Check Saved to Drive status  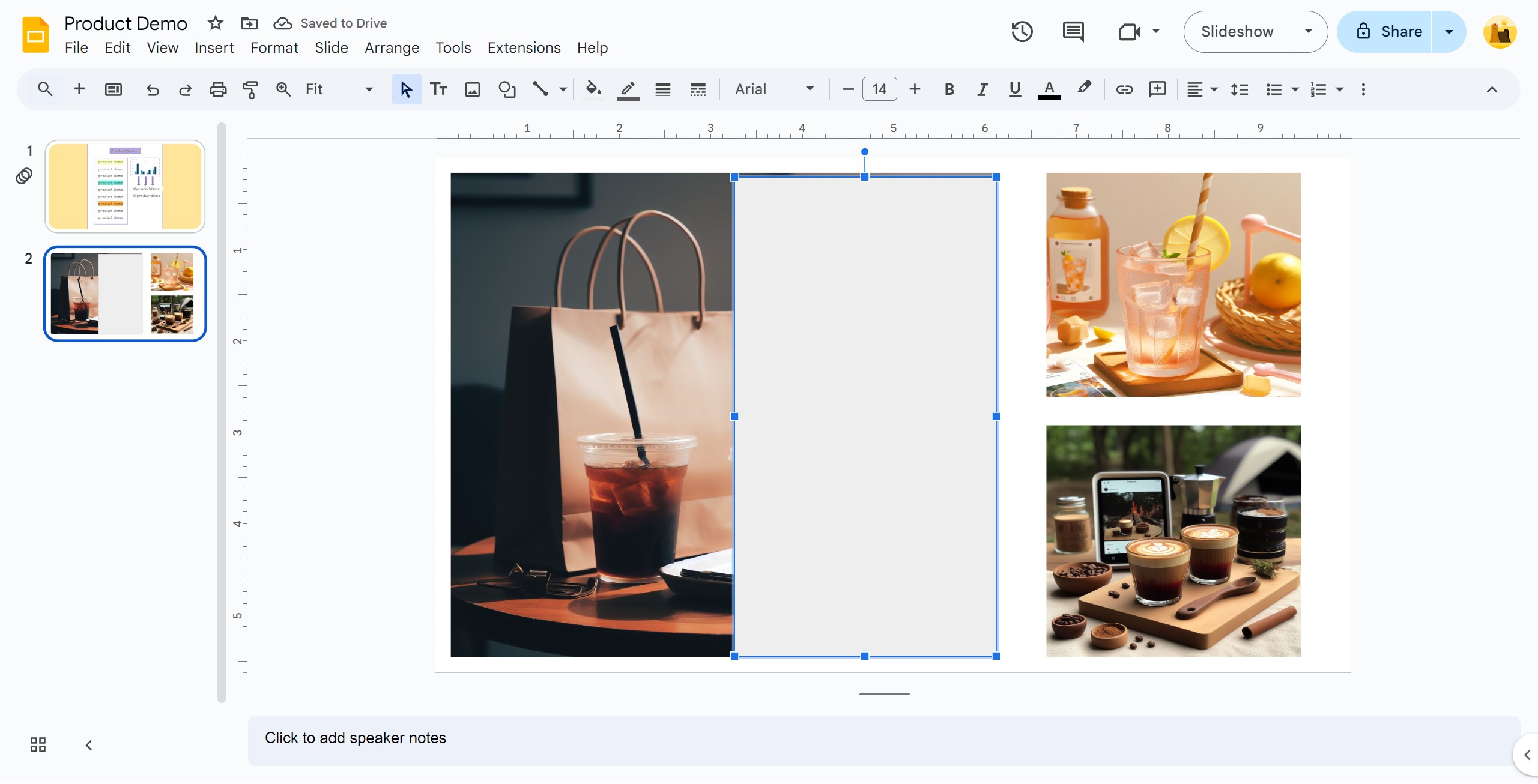330,23
